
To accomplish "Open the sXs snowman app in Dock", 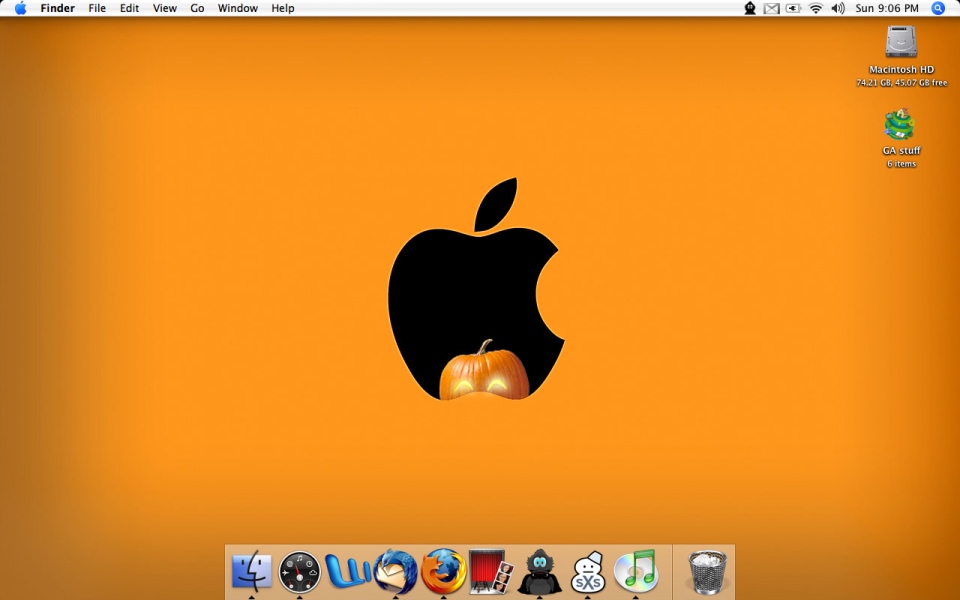I will click(588, 572).
